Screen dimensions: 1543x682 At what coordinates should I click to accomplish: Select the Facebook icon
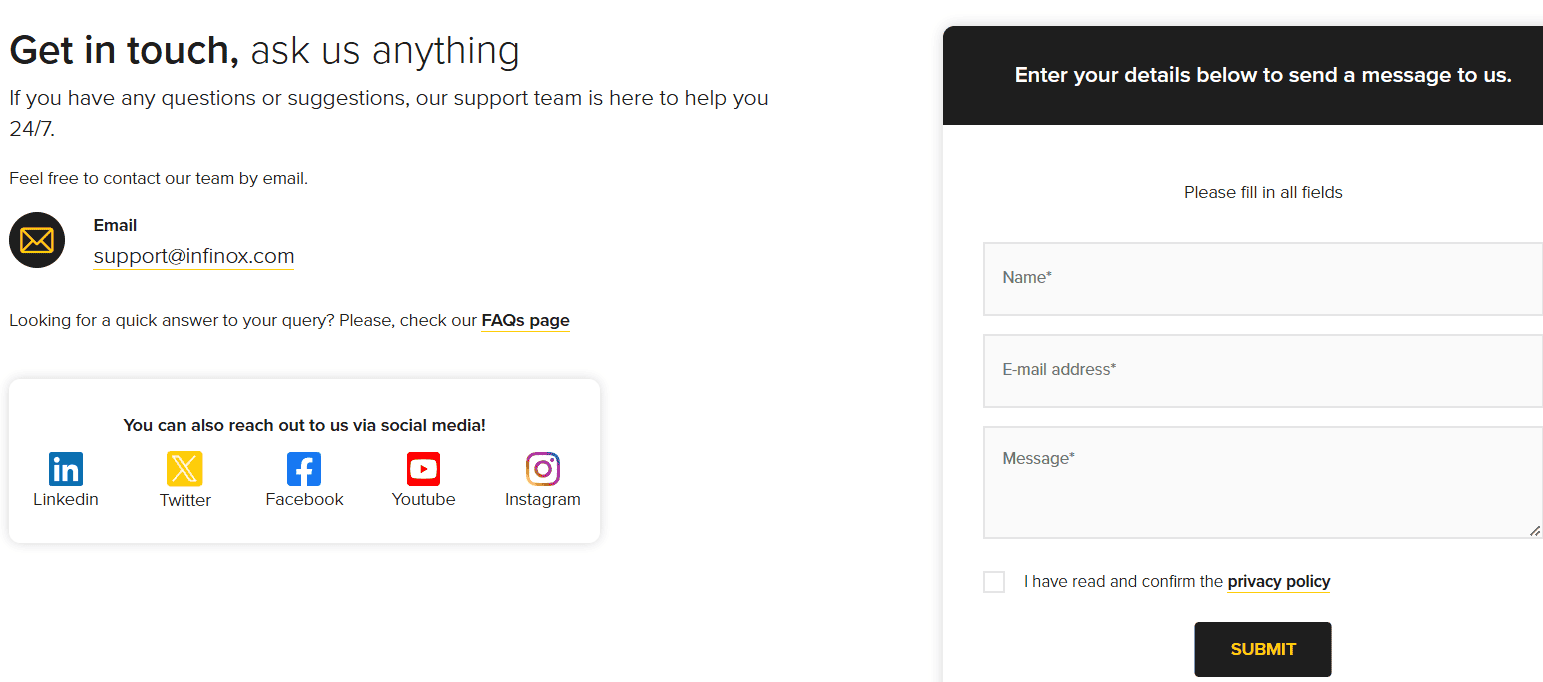303,468
